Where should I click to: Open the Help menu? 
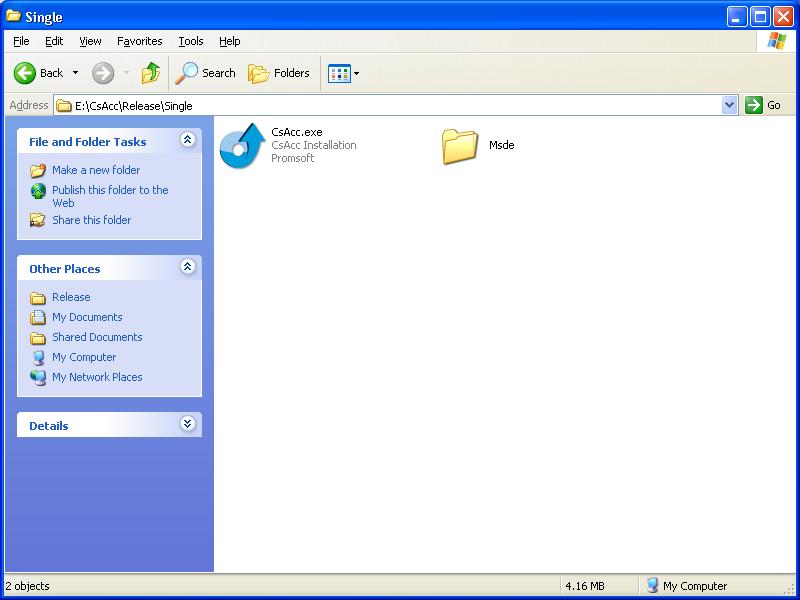click(230, 41)
